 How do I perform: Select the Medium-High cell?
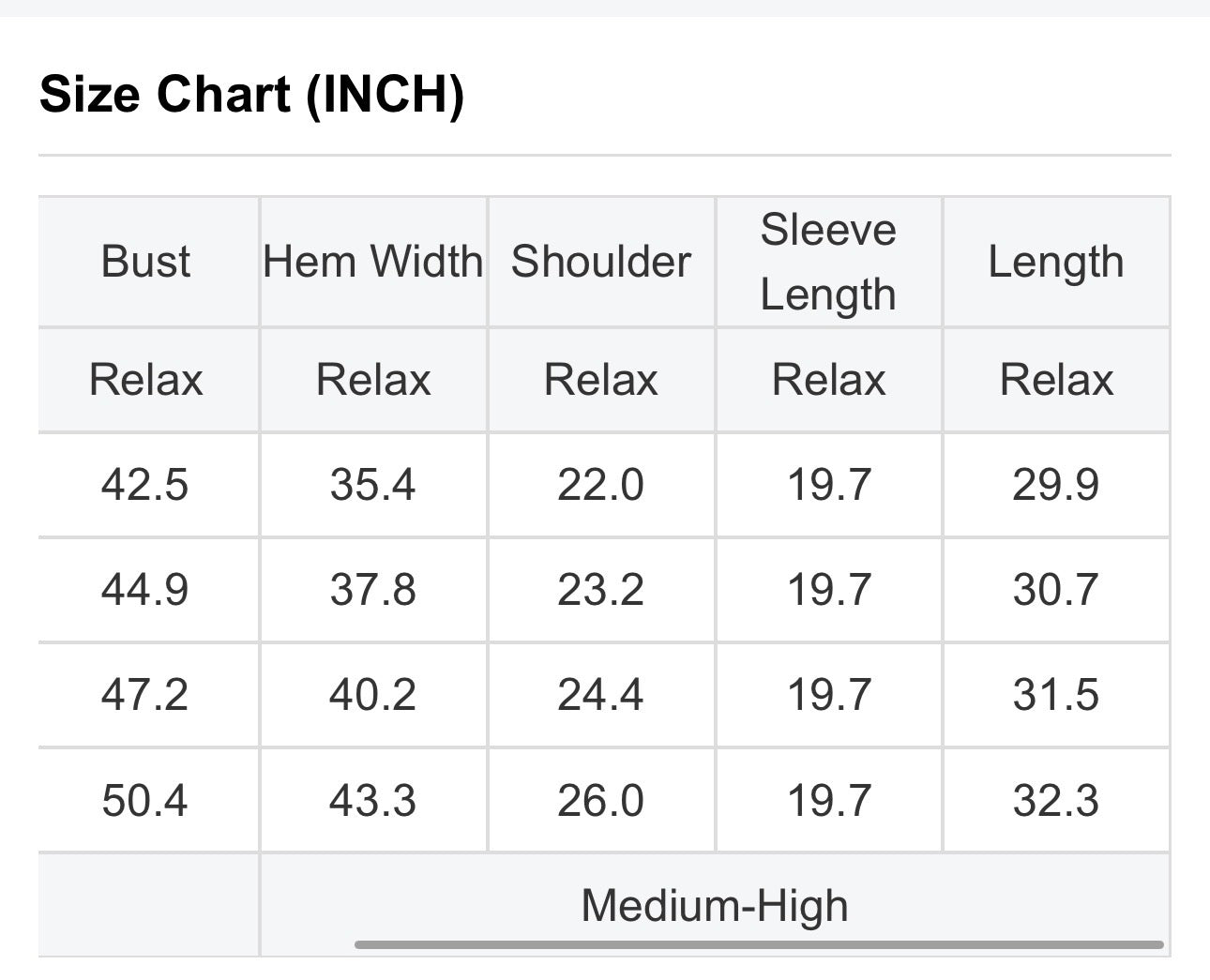click(715, 906)
